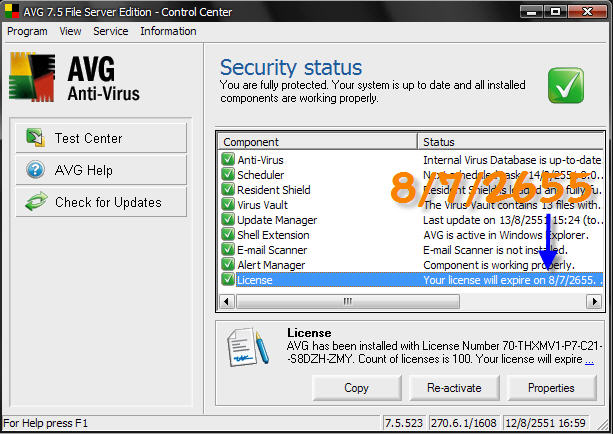Select the E-mail Scanner component row

click(410, 250)
